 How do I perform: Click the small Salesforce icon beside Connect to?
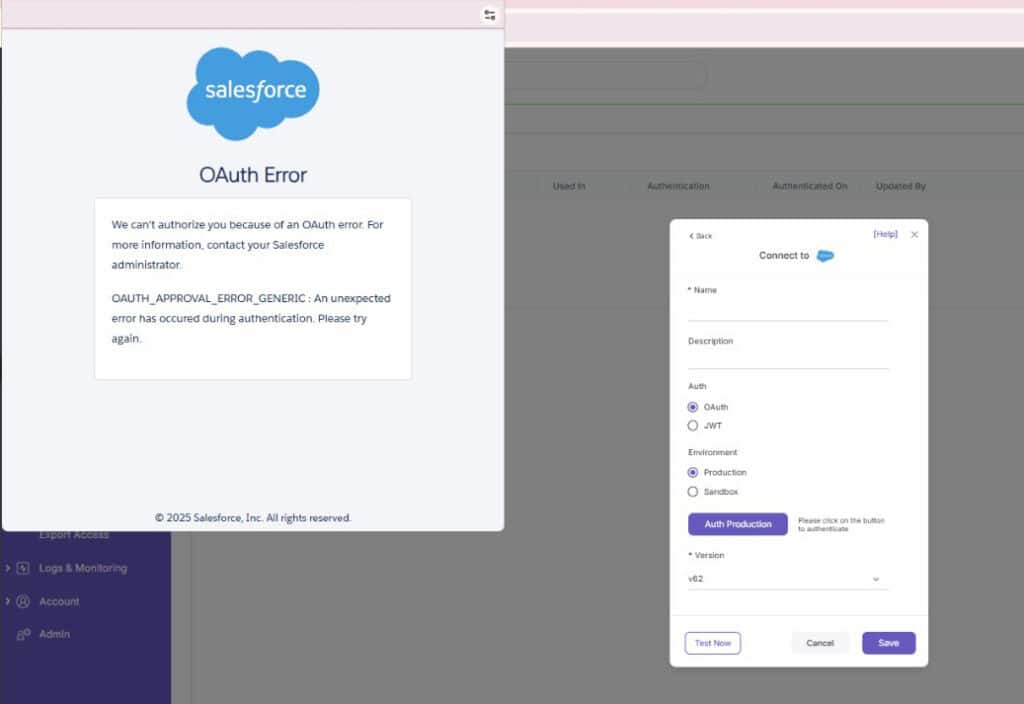[x=825, y=256]
